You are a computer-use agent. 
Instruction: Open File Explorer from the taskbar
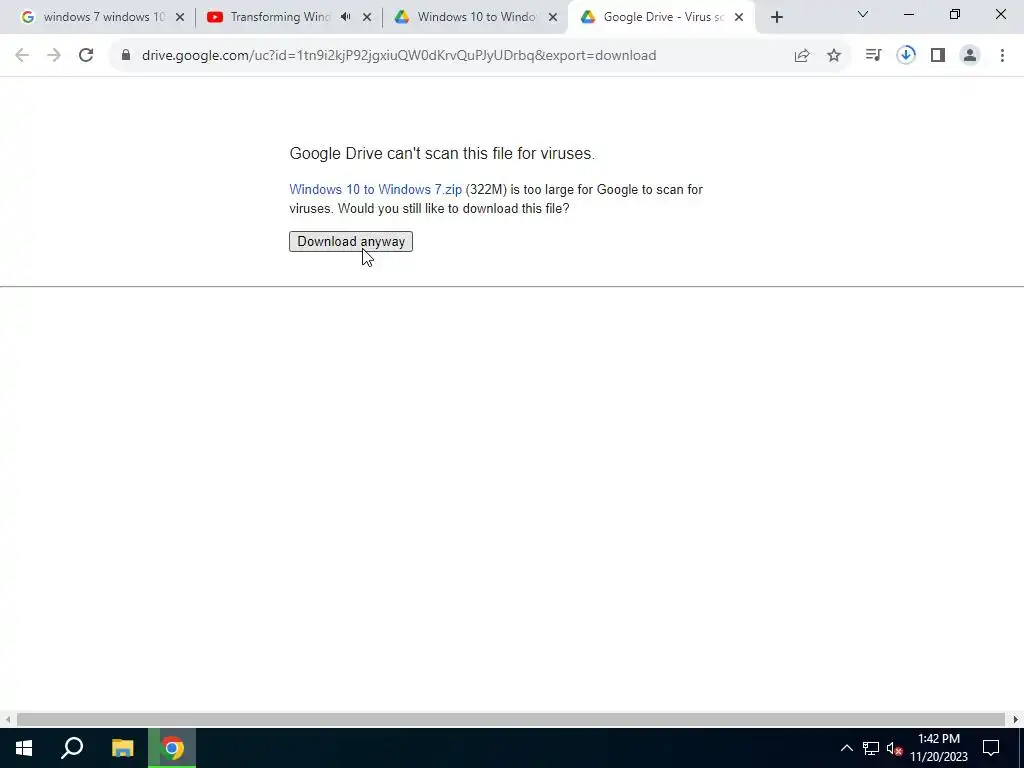(x=122, y=748)
